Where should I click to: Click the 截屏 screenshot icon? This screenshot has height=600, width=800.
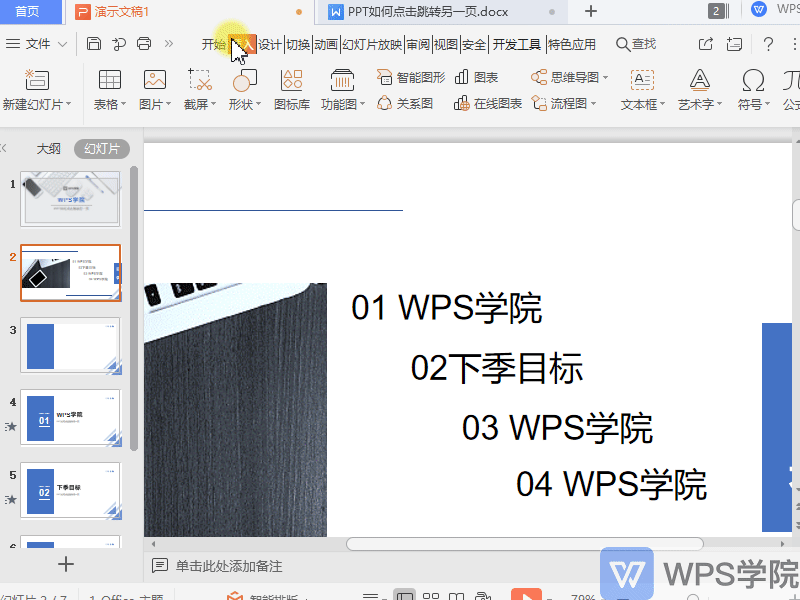(199, 80)
